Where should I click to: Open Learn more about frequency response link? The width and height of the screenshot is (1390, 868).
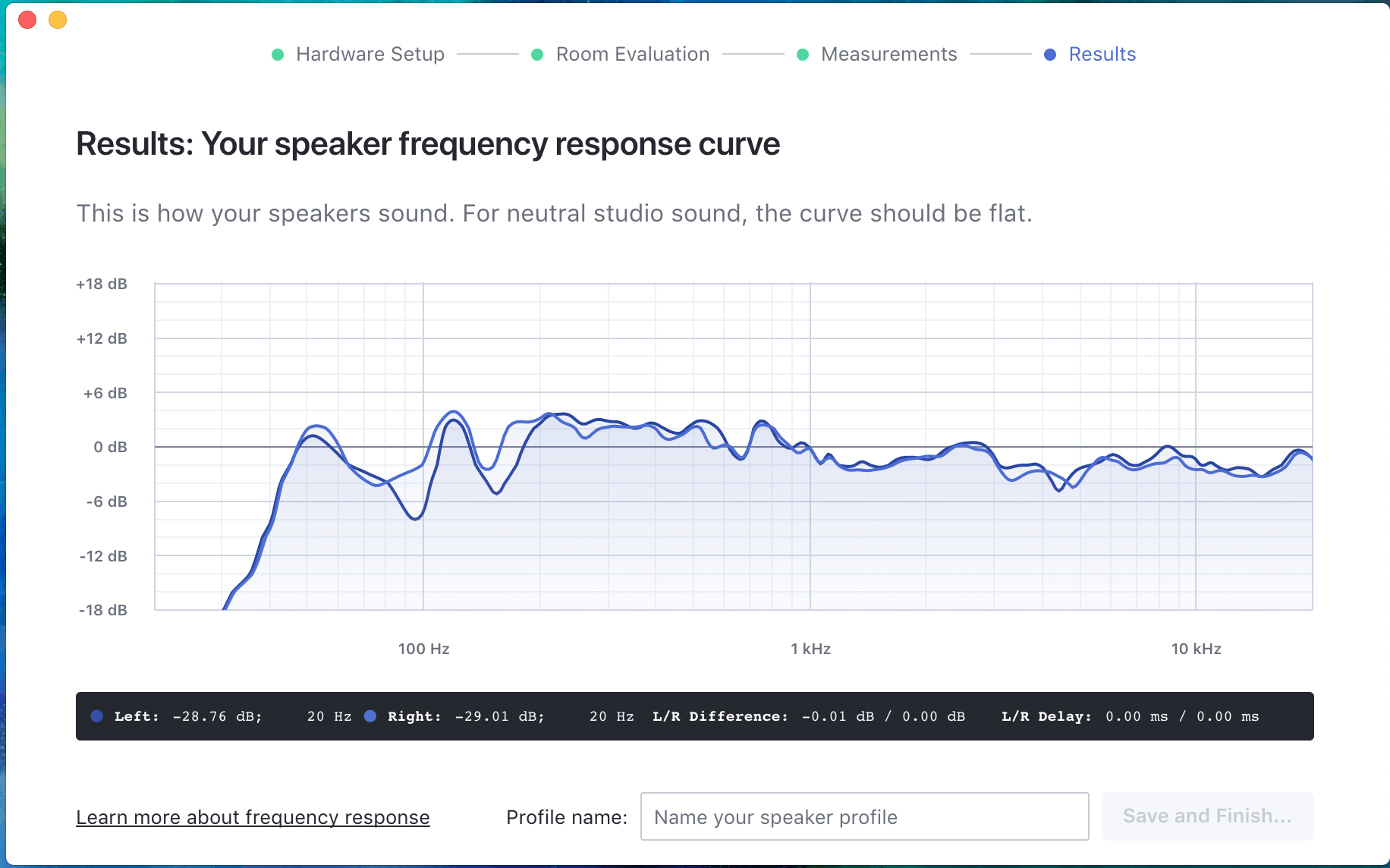[x=253, y=817]
